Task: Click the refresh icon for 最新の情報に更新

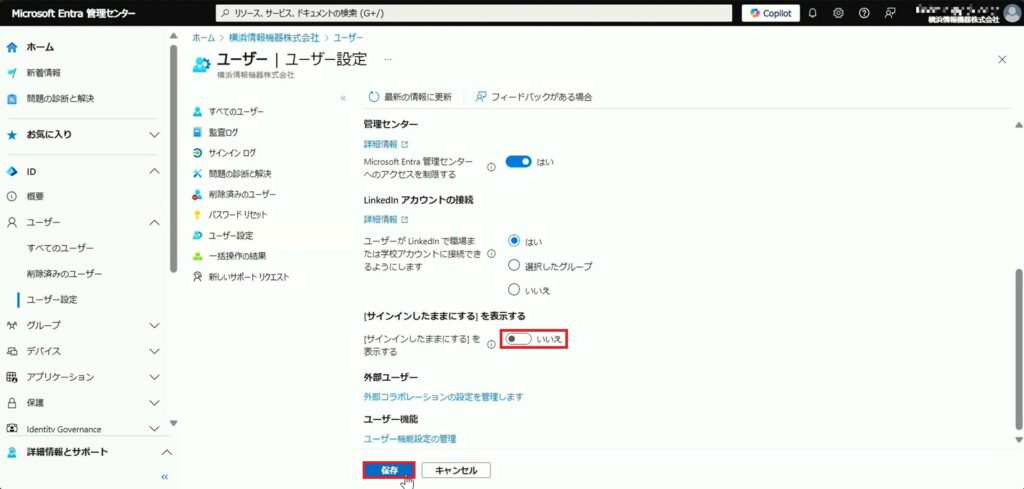Action: tap(374, 97)
